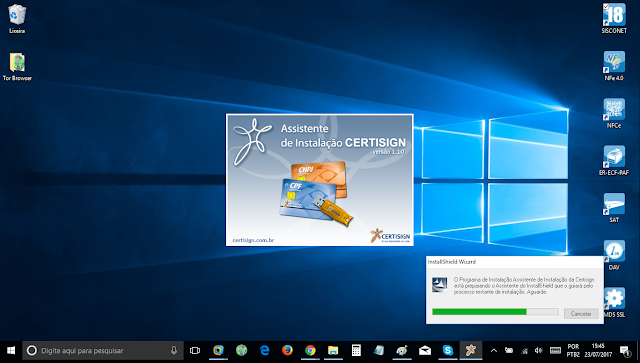Click the Cortana circle icon in search box
This screenshot has width=640, height=363.
click(31, 351)
